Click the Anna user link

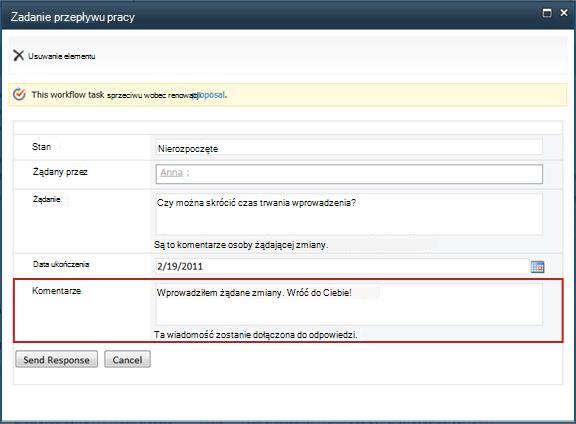(x=172, y=172)
